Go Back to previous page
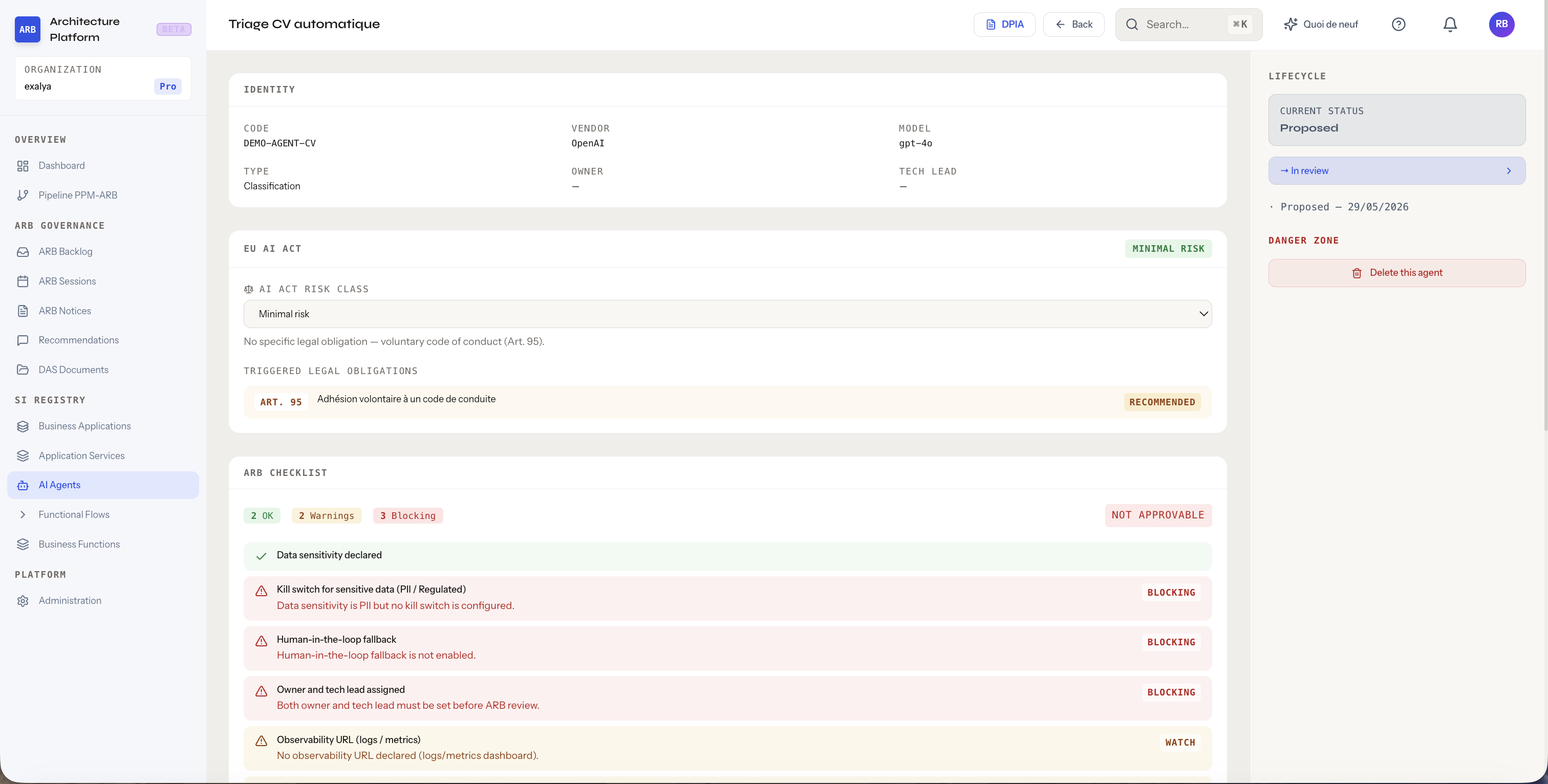This screenshot has width=1548, height=784. click(x=1073, y=24)
